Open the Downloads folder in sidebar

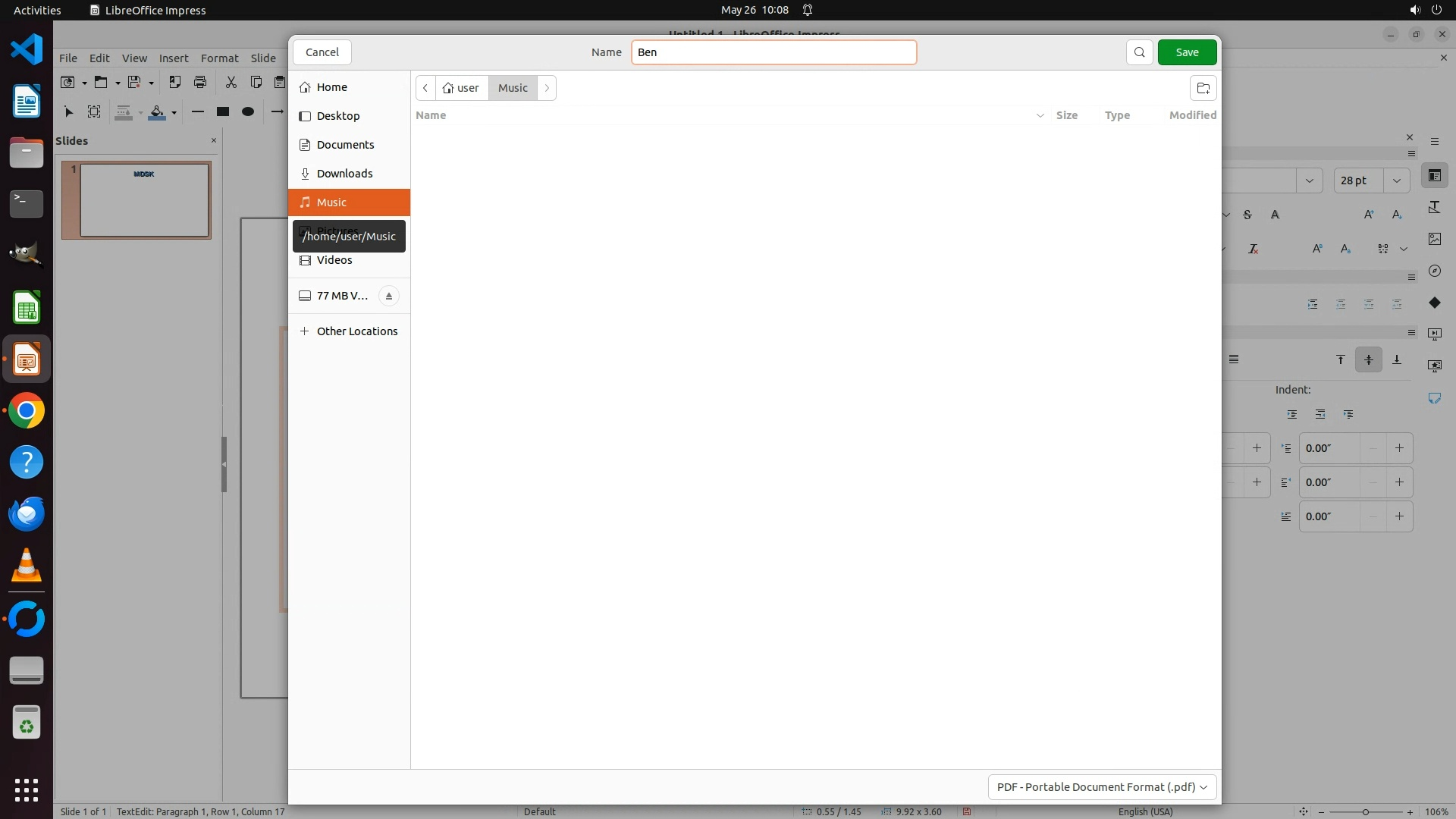click(344, 174)
